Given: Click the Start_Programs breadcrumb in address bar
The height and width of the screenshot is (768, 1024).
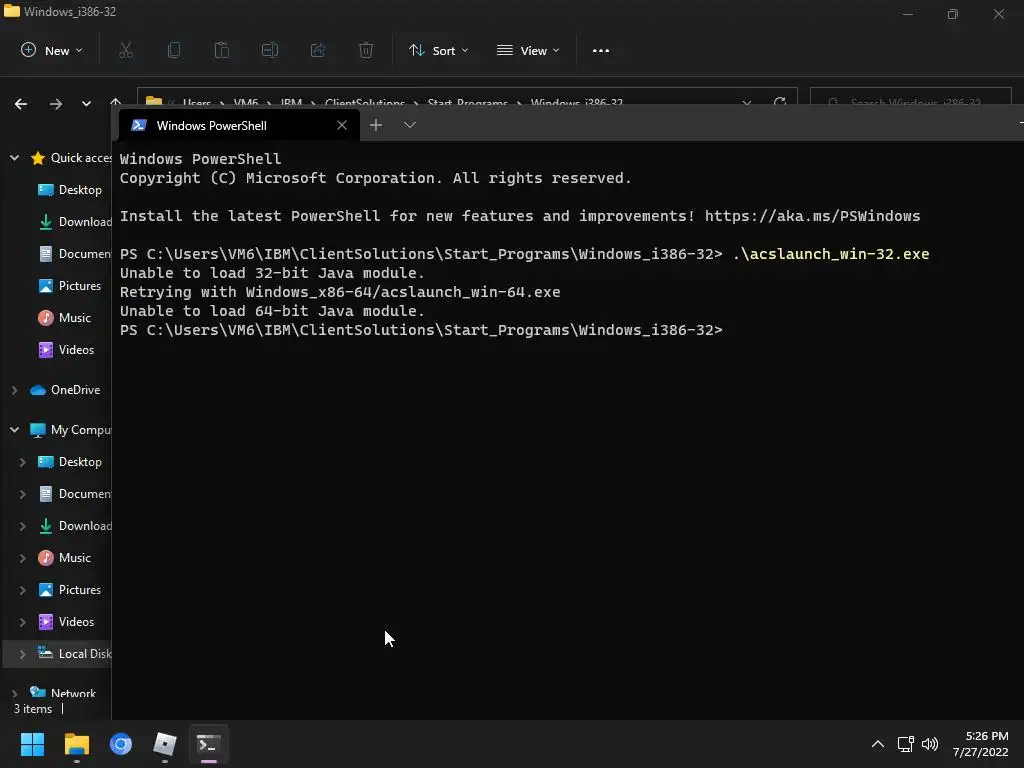Looking at the screenshot, I should [x=468, y=103].
